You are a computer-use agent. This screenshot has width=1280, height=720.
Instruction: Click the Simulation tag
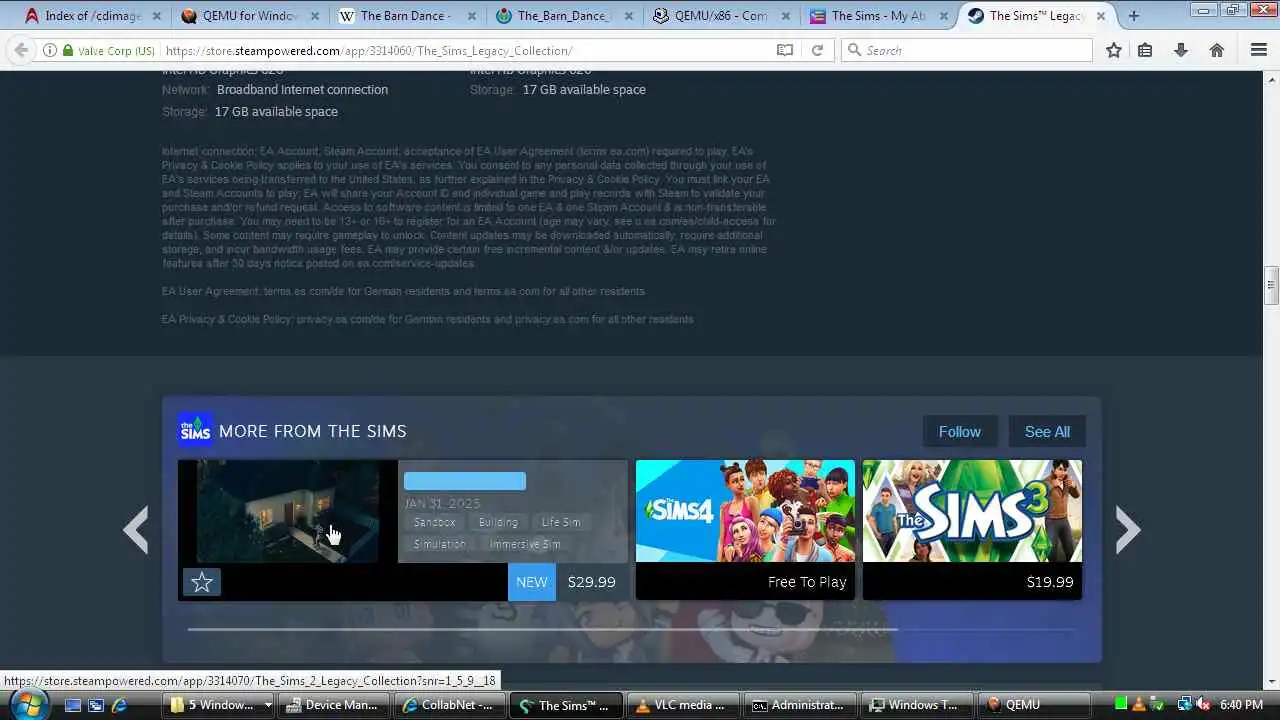(439, 544)
